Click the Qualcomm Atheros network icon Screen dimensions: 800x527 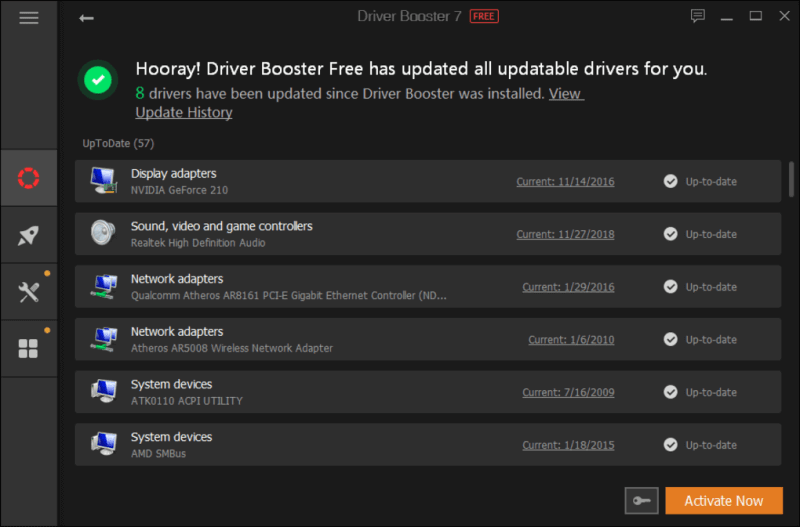coord(104,286)
